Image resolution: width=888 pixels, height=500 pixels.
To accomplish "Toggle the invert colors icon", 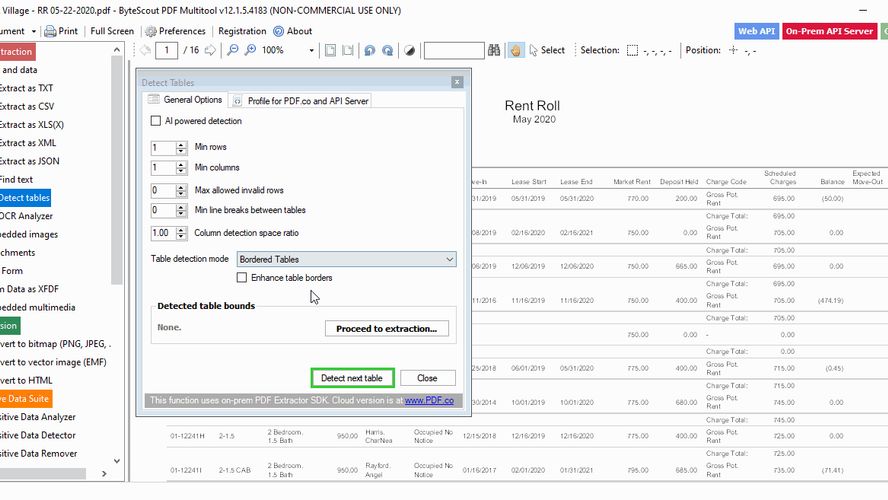I will pyautogui.click(x=409, y=50).
